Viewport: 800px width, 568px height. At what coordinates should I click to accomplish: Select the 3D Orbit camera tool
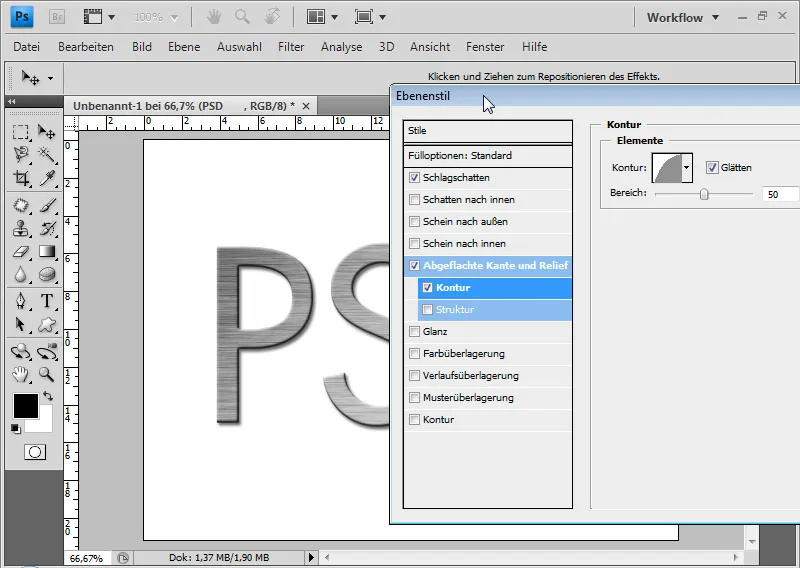[x=46, y=352]
